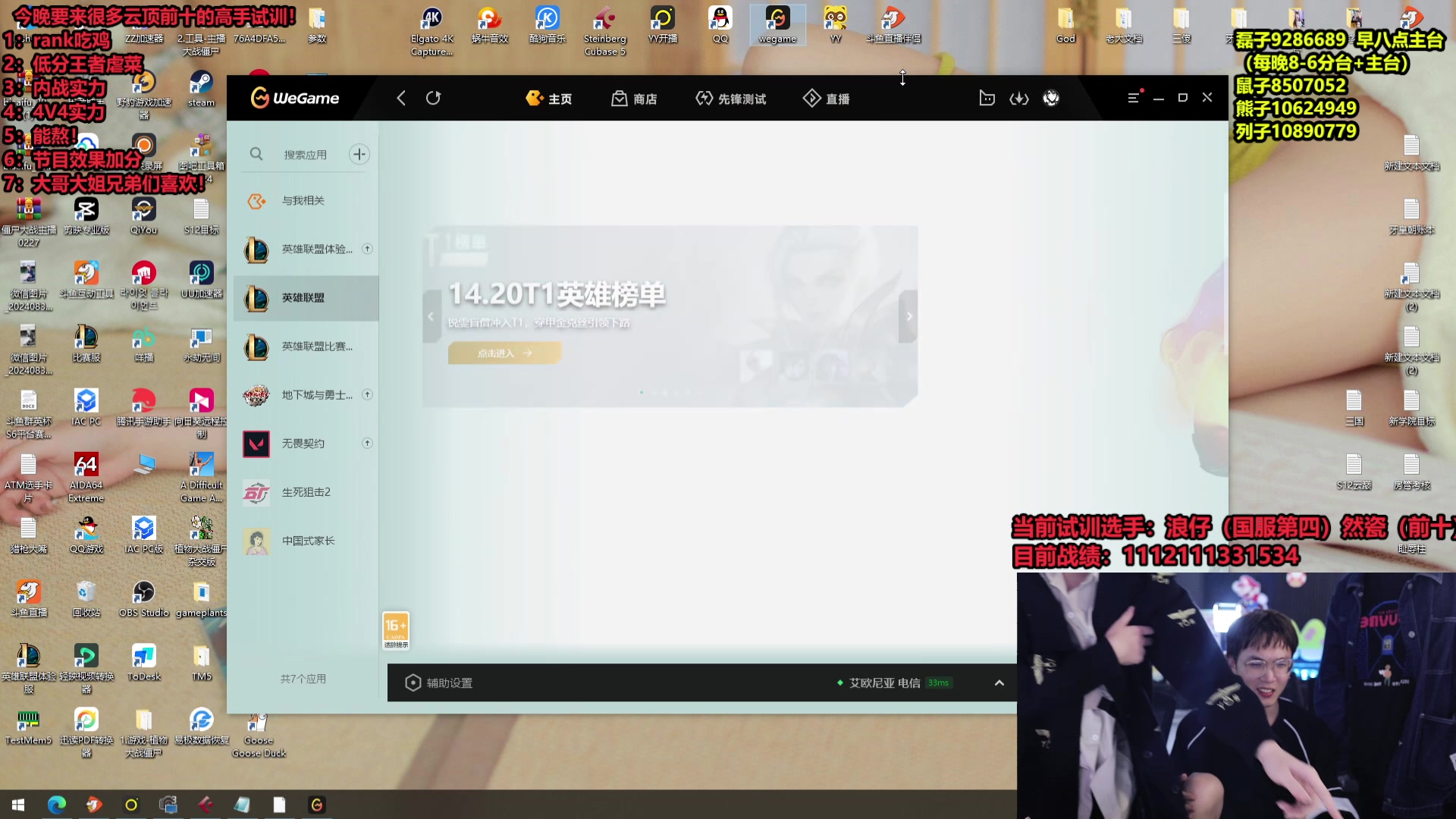Select 英雄联盟 in the sidebar
The width and height of the screenshot is (1456, 819).
coord(306,298)
